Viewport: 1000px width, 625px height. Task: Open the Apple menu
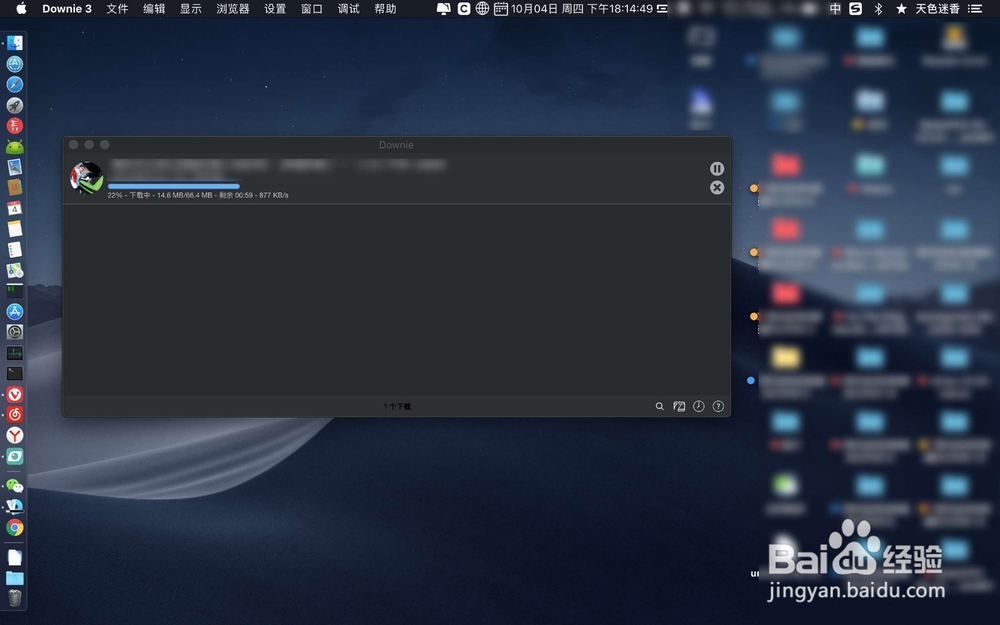[21, 8]
